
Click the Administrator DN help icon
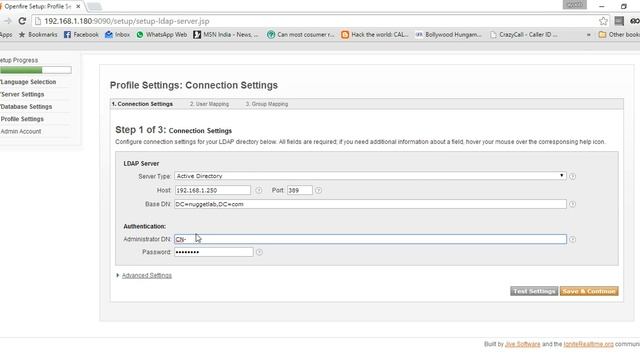coord(572,240)
